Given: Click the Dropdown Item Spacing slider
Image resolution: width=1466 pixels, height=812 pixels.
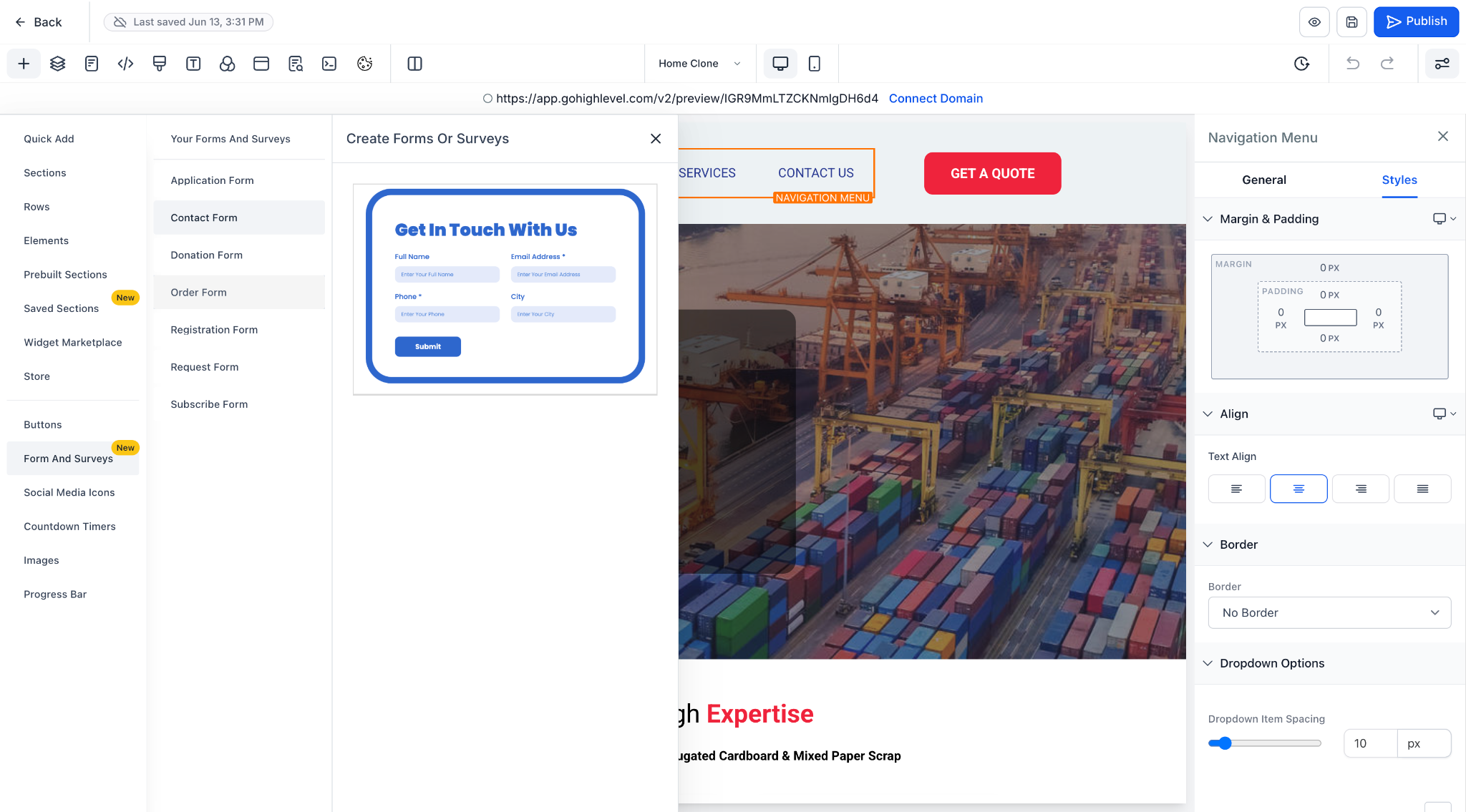Looking at the screenshot, I should tap(1264, 743).
